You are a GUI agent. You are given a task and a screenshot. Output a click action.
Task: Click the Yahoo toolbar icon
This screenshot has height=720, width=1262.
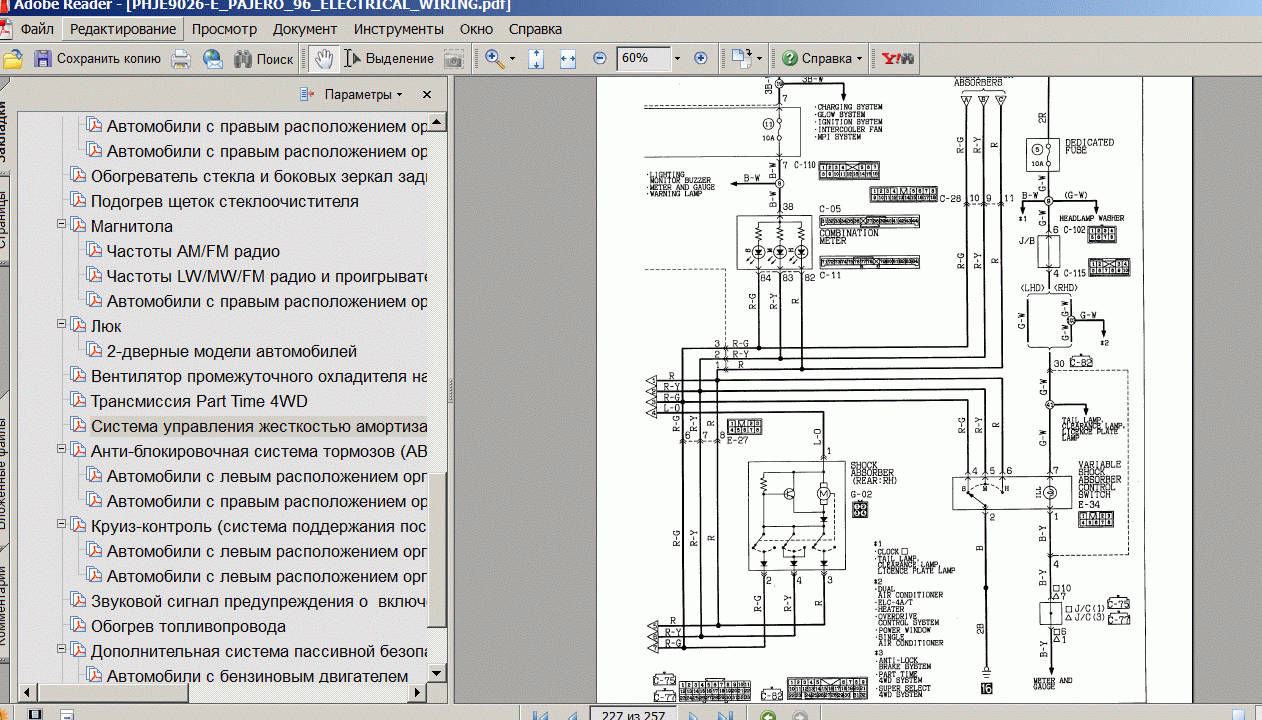tap(897, 59)
